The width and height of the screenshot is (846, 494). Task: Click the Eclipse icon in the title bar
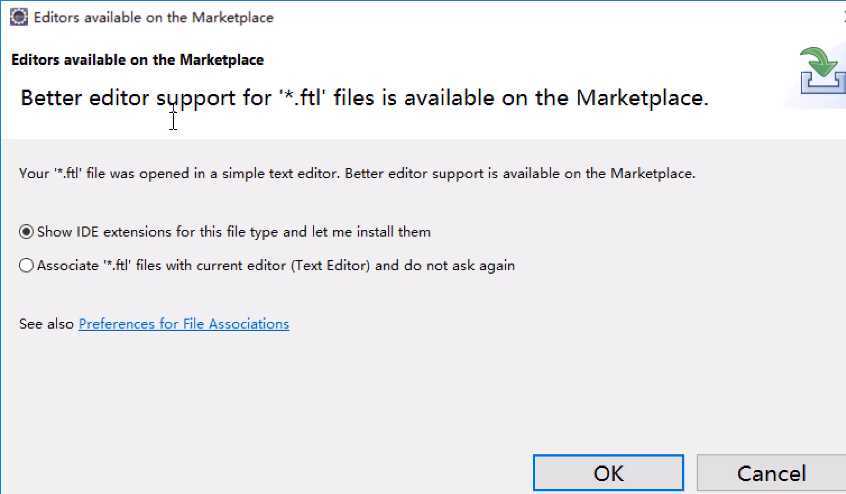18,17
